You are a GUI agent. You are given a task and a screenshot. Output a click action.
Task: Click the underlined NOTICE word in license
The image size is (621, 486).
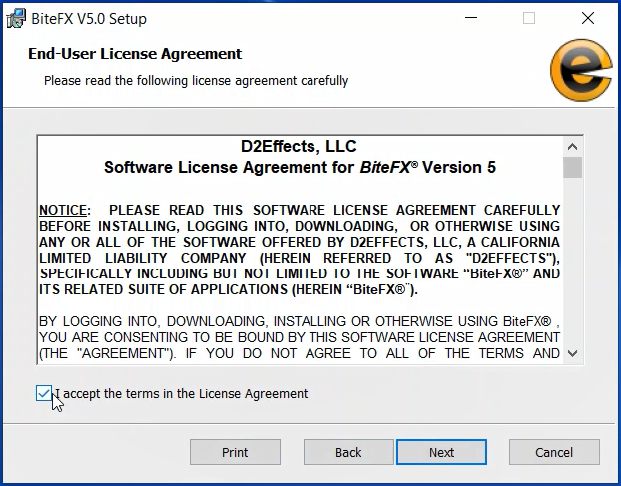63,210
